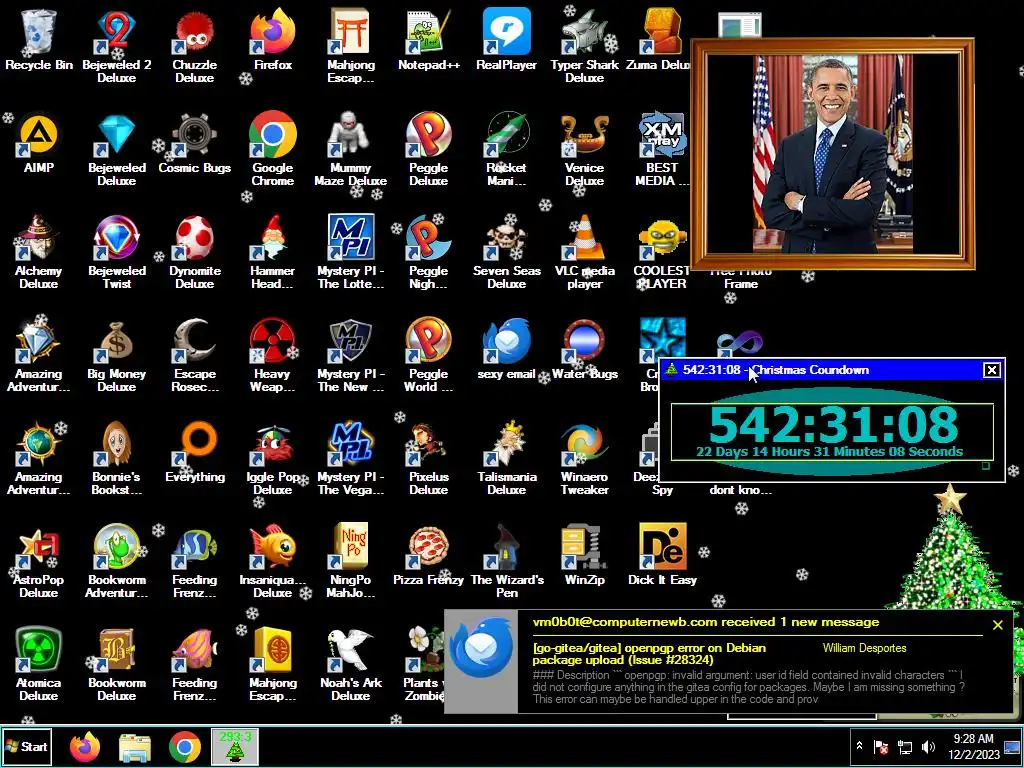Open Pizza Frenzy desktop shortcut
The height and width of the screenshot is (768, 1024).
click(x=428, y=556)
